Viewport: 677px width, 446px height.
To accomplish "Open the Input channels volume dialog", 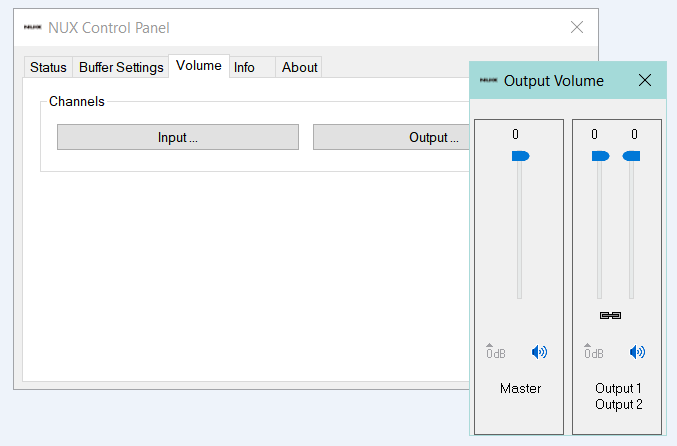I will coord(177,137).
